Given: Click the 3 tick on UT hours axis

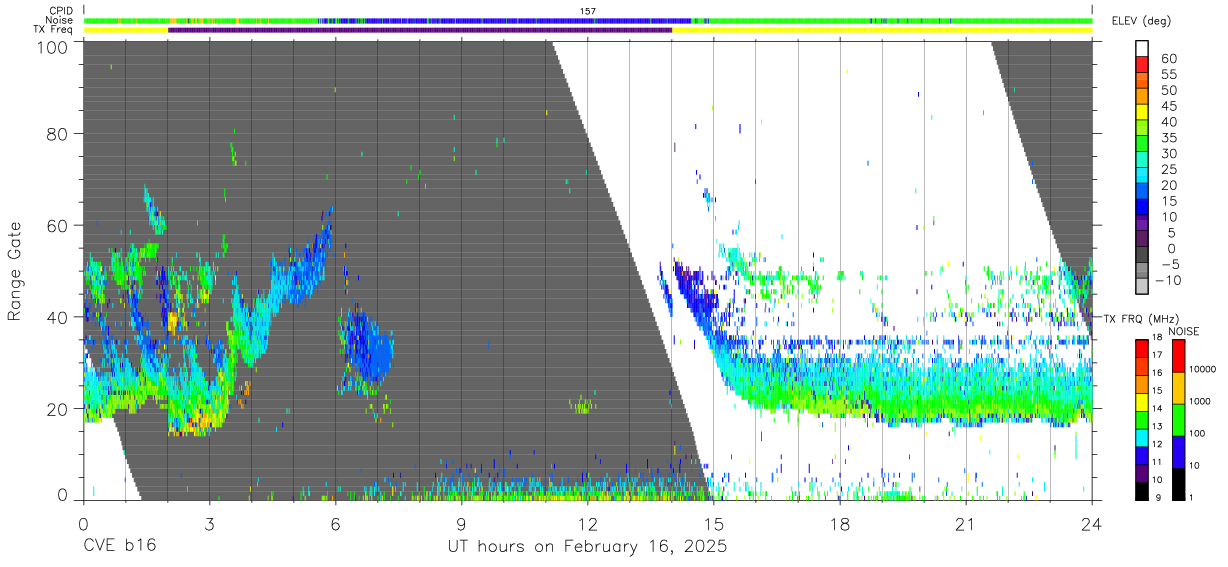Looking at the screenshot, I should [209, 524].
